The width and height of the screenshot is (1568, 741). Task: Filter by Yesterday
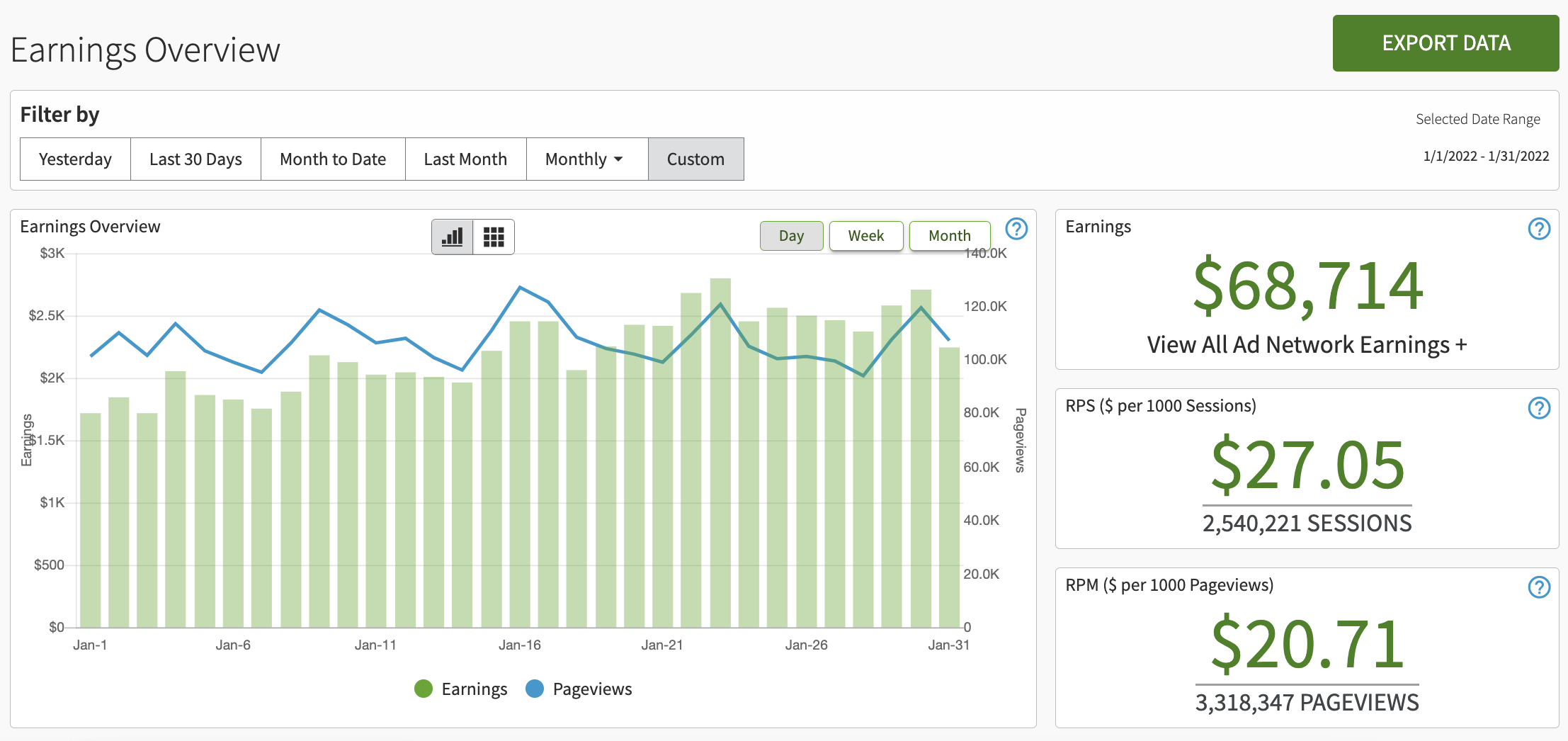coord(75,159)
